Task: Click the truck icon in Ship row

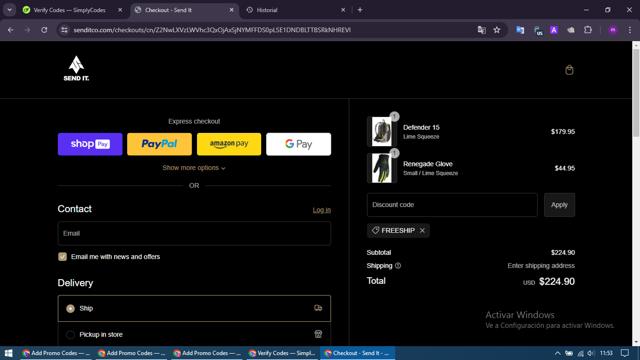Action: point(318,308)
